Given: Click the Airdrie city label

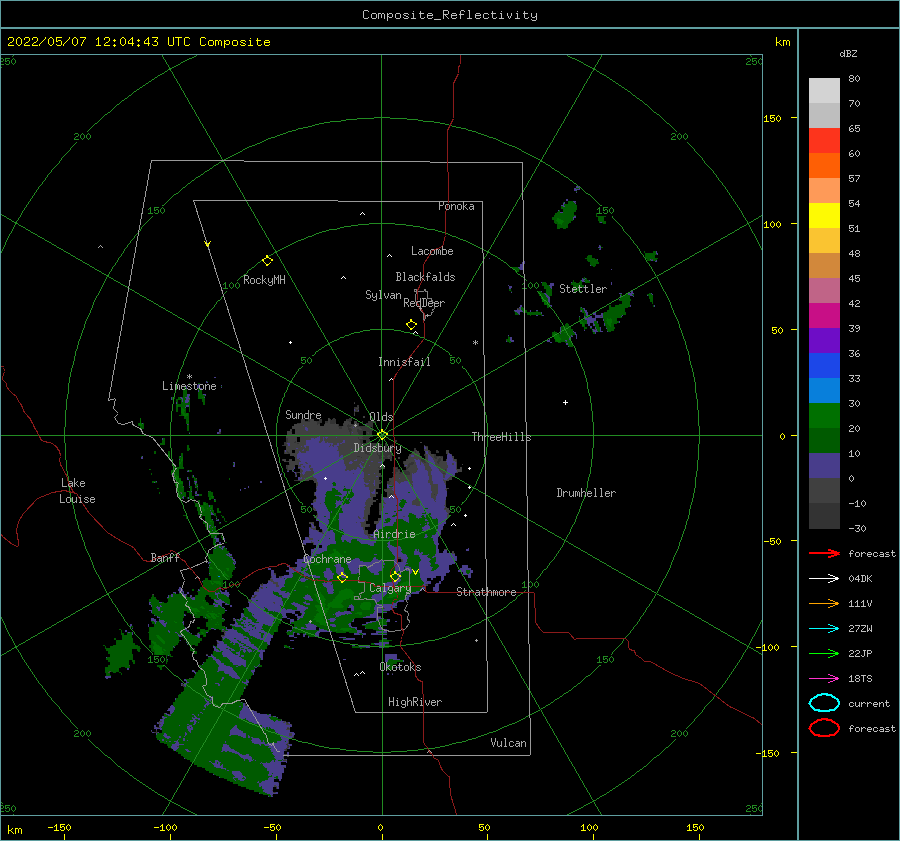Looking at the screenshot, I should pyautogui.click(x=394, y=534).
